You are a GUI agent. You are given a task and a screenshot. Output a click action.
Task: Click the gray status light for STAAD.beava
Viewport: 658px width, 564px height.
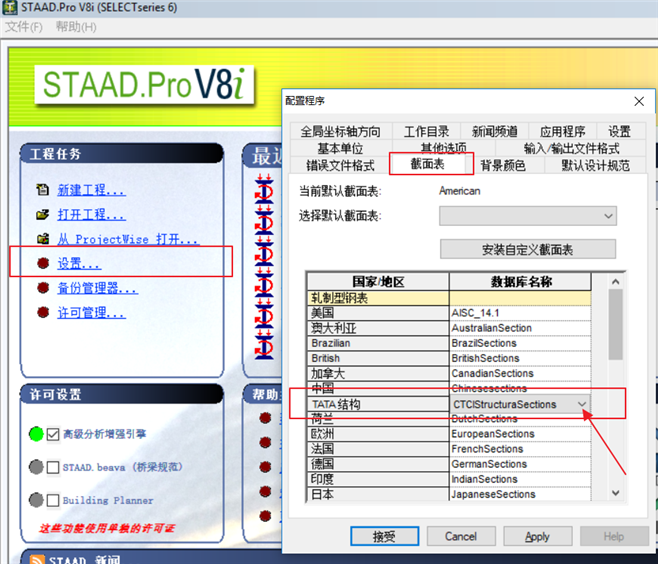[x=36, y=467]
